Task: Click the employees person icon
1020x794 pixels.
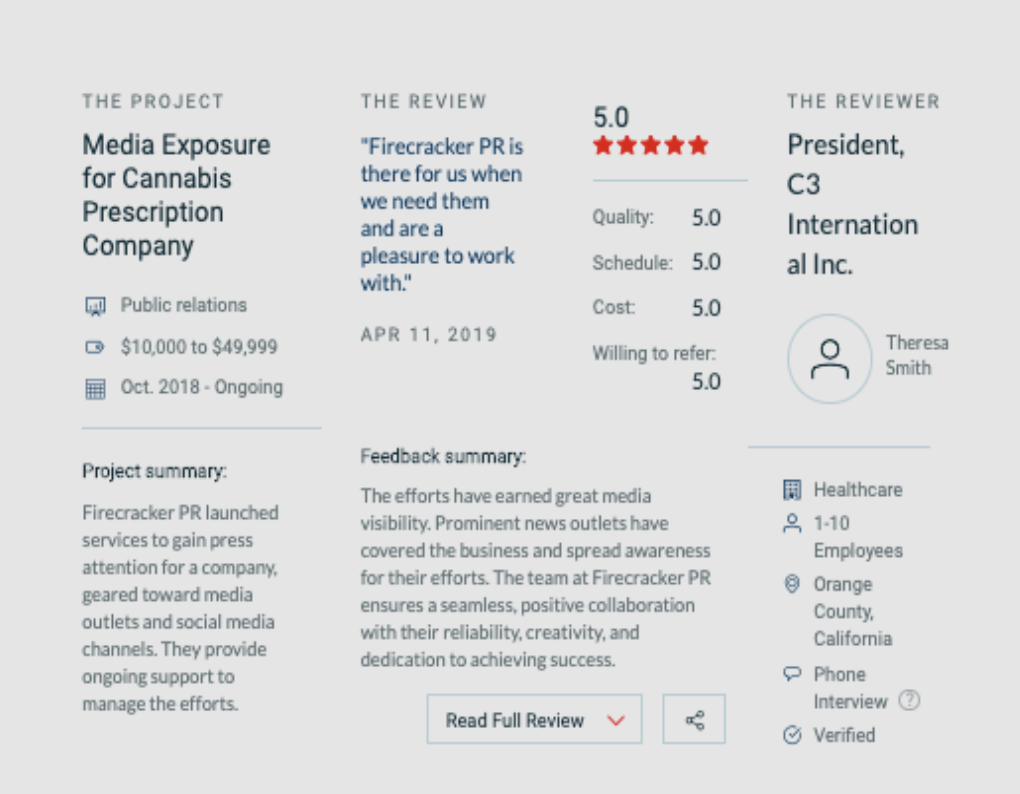Action: pos(792,523)
